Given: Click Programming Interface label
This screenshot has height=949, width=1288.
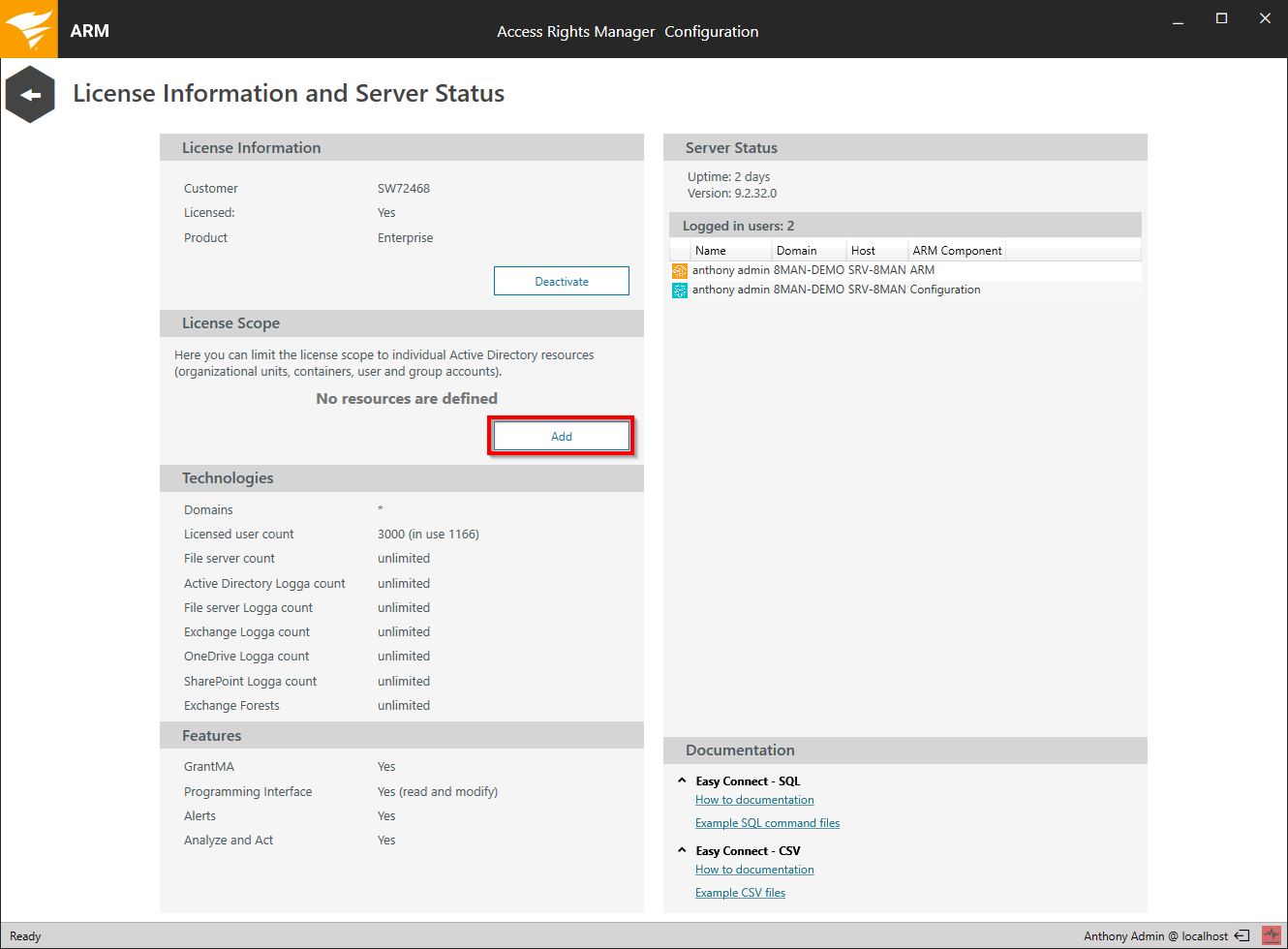Looking at the screenshot, I should (248, 792).
